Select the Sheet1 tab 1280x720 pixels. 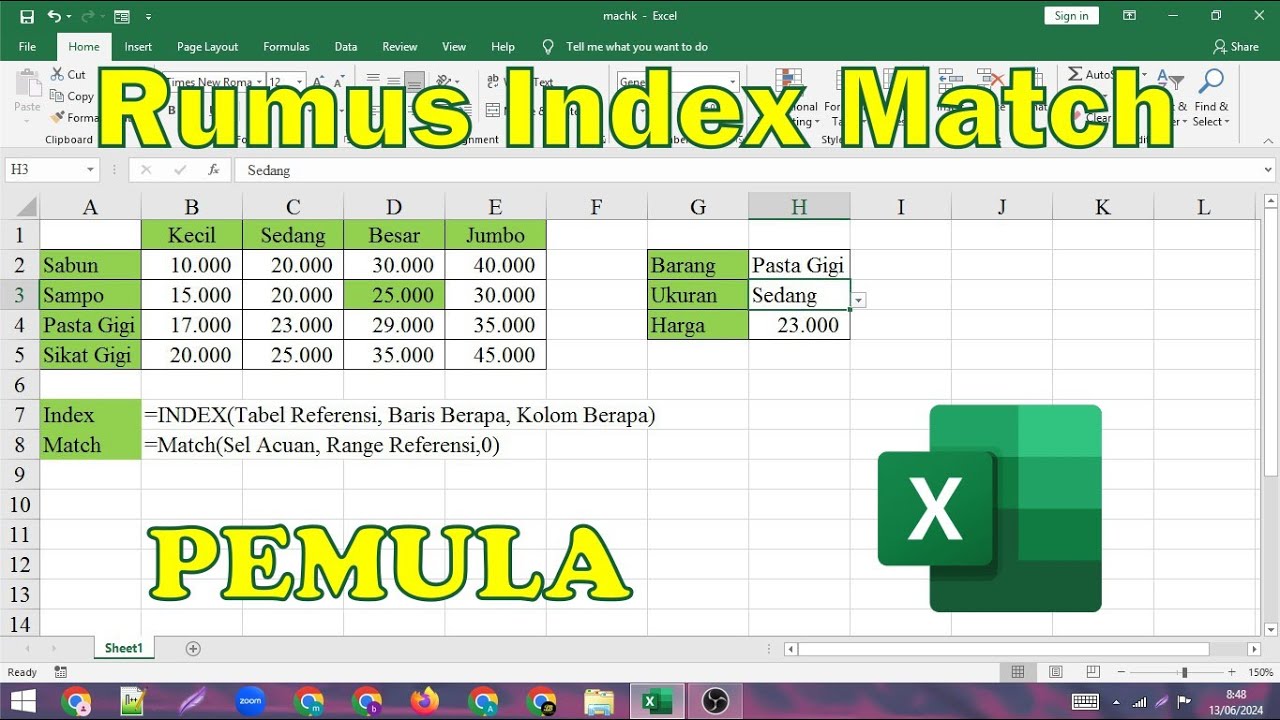coord(124,648)
